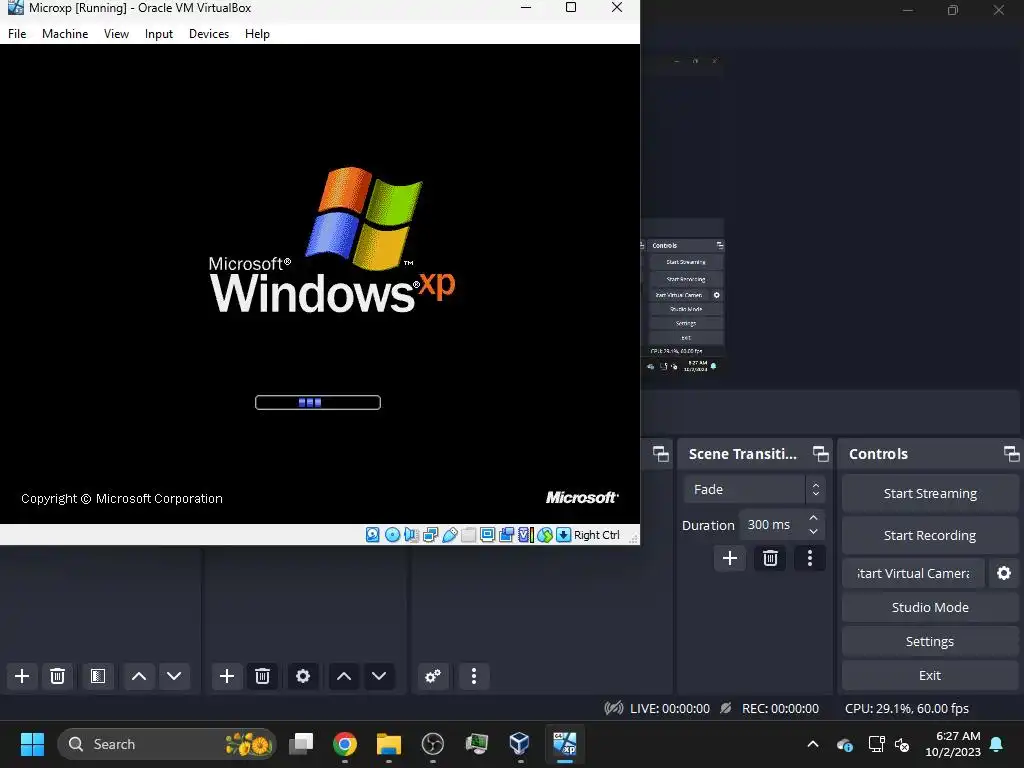Click the mouse integration indicator icon

pos(545,535)
